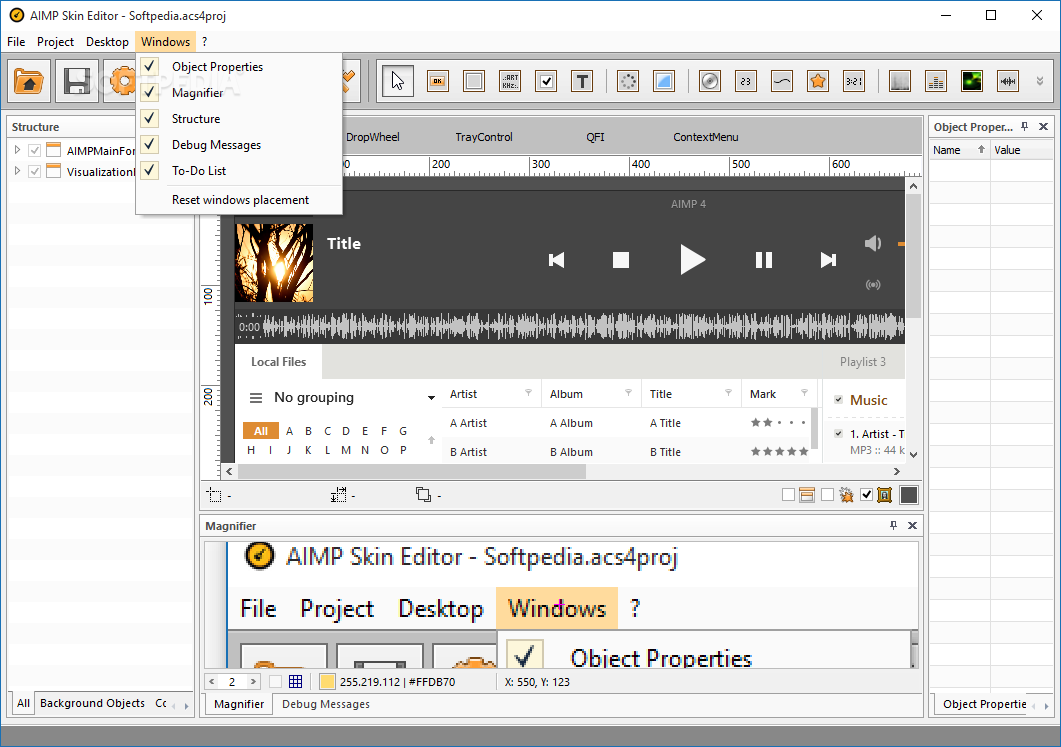Check box beside spark effect icon
Screen dimensions: 1061x747
pyautogui.click(x=827, y=495)
